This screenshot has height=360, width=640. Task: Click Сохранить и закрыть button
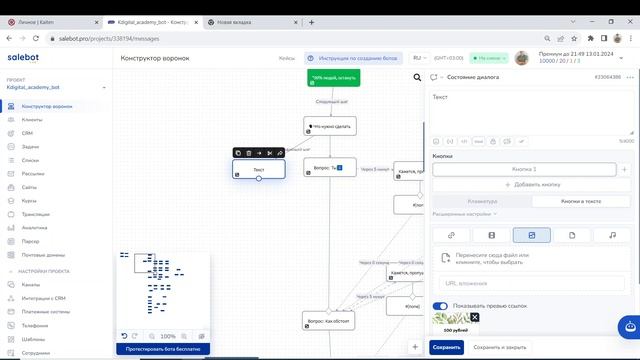click(x=500, y=347)
